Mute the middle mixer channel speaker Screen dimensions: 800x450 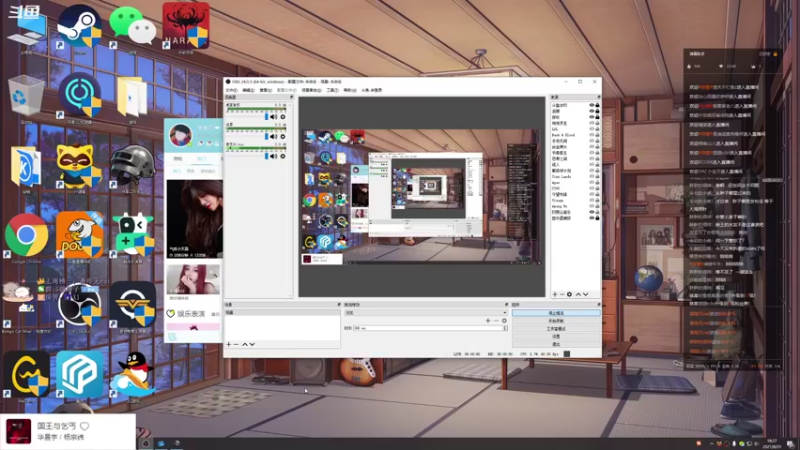(x=274, y=137)
